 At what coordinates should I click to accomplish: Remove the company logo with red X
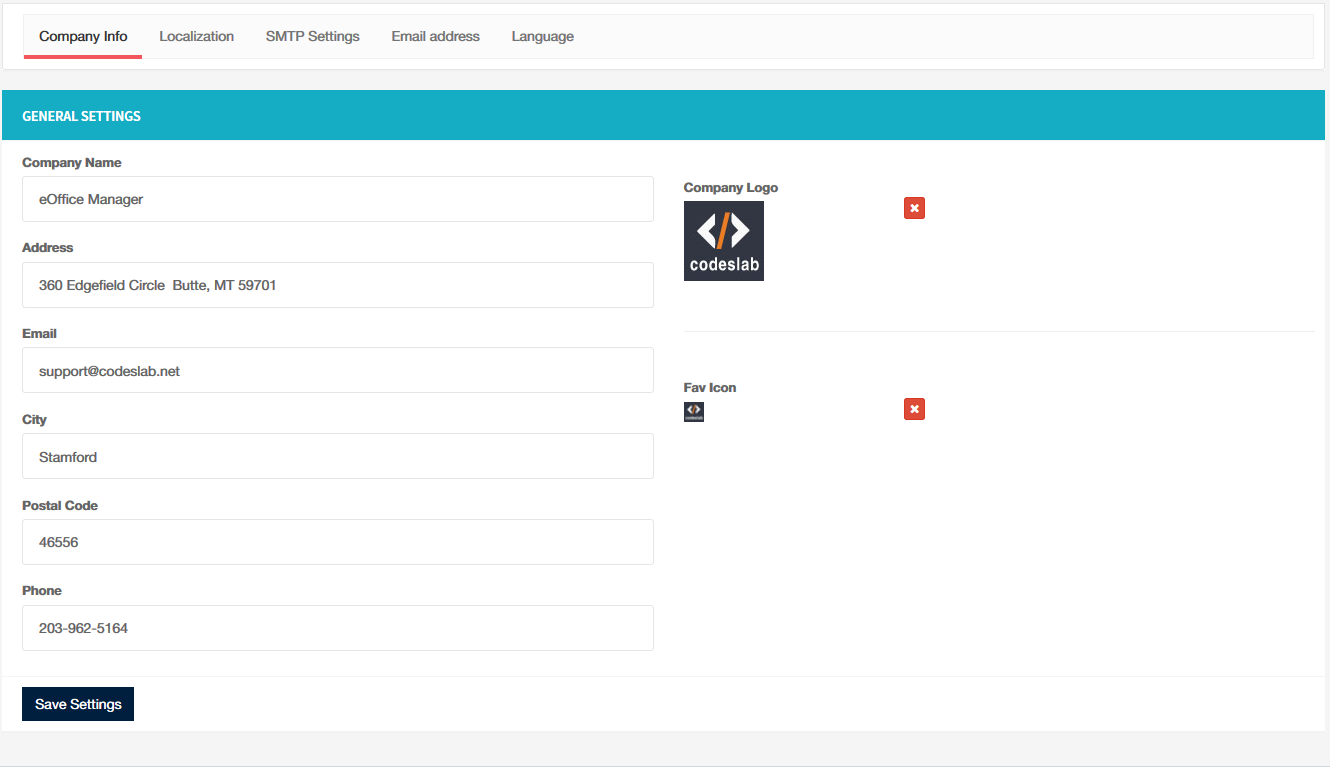click(x=914, y=208)
